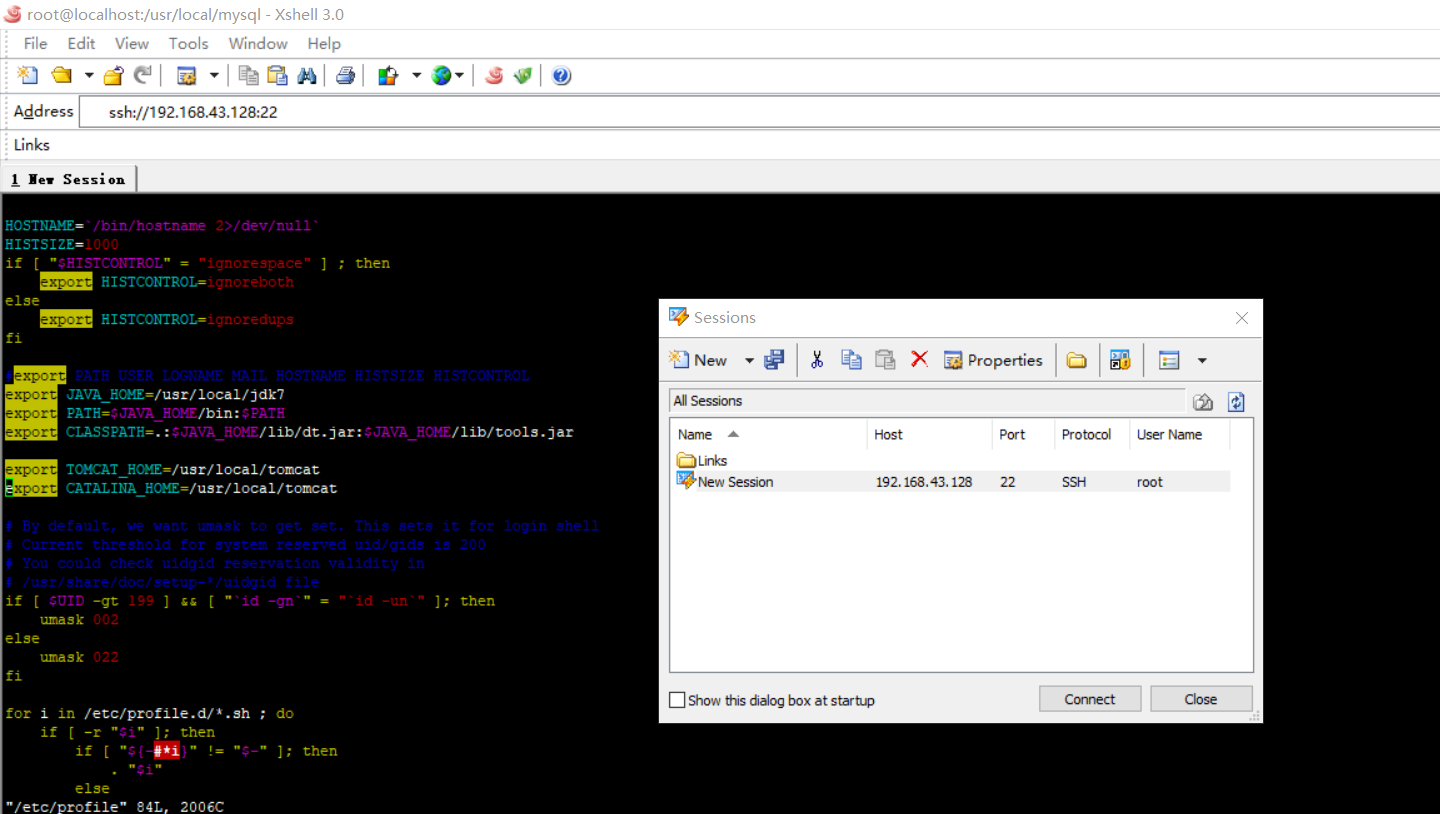Click the New session icon in main toolbar
This screenshot has height=814, width=1440.
(x=28, y=75)
